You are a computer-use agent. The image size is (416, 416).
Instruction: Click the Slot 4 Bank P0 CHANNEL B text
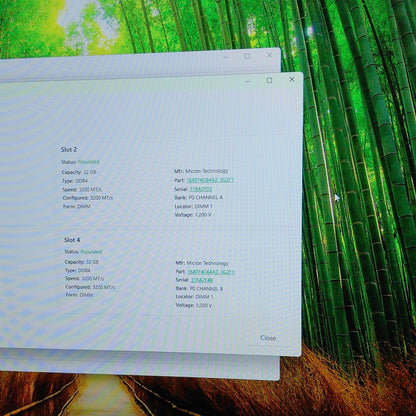pyautogui.click(x=199, y=288)
